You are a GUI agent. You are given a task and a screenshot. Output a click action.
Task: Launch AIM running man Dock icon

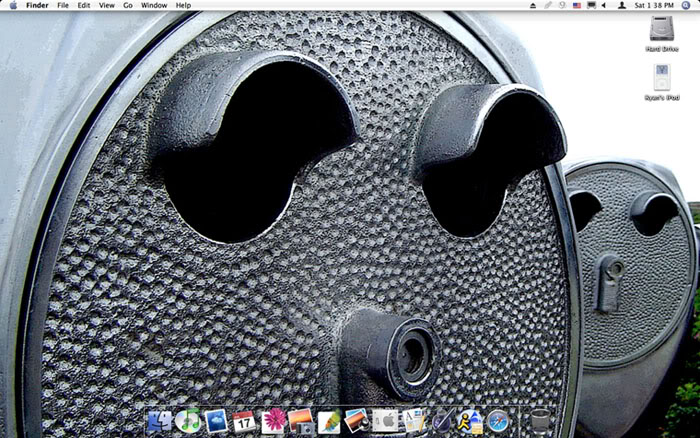click(470, 421)
